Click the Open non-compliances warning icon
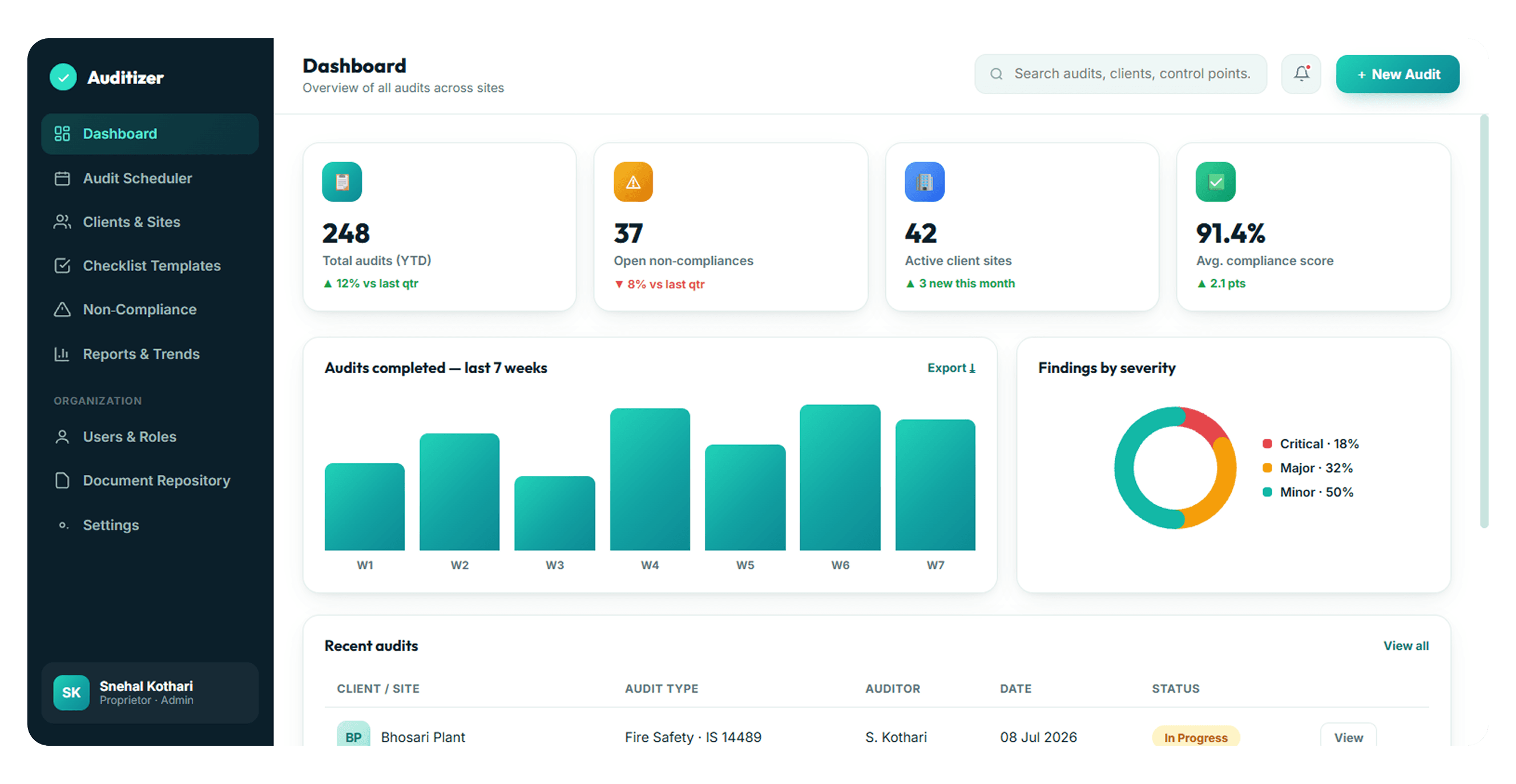Image resolution: width=1516 pixels, height=784 pixels. click(x=633, y=182)
